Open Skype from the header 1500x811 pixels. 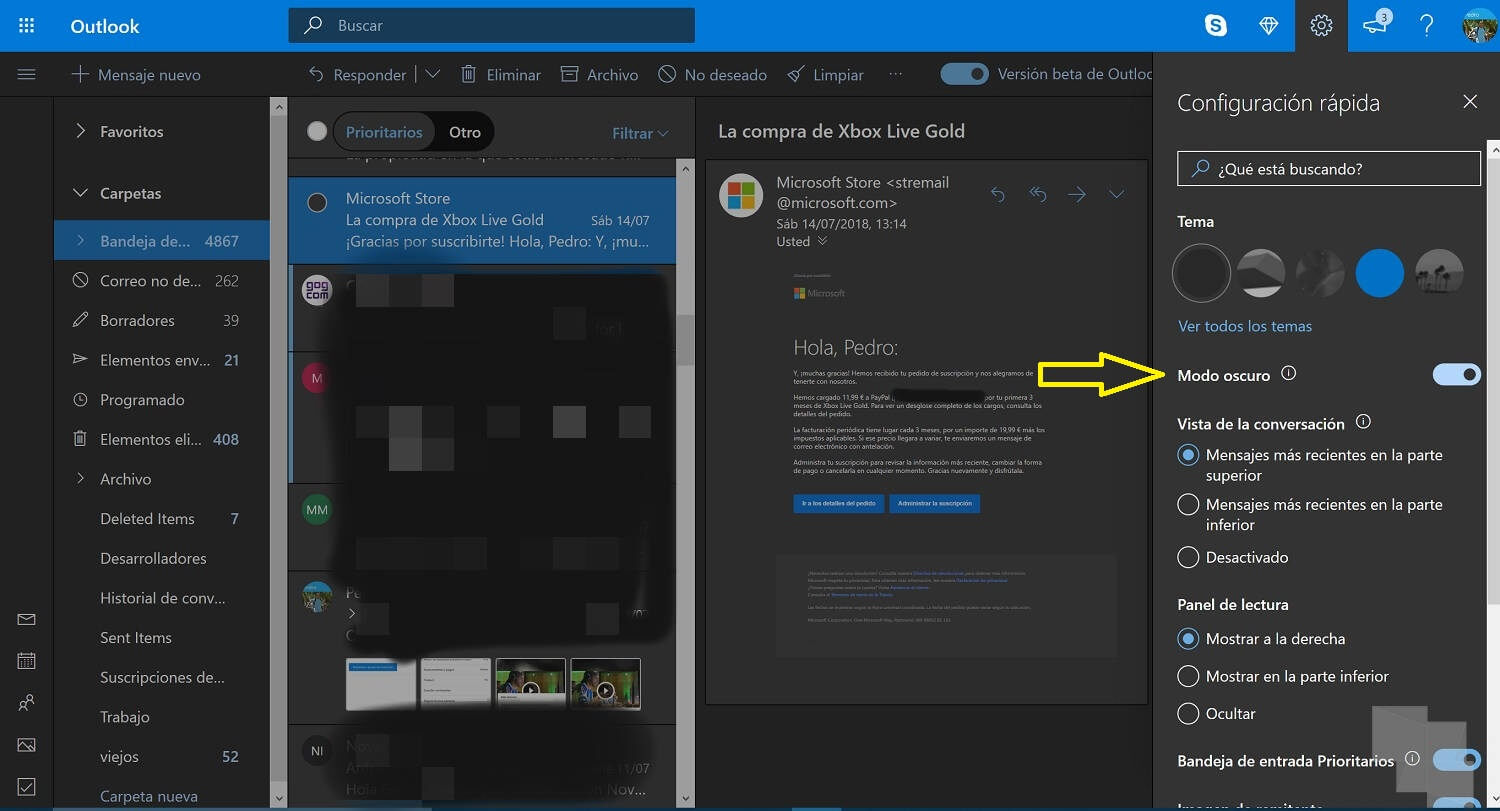tap(1216, 26)
